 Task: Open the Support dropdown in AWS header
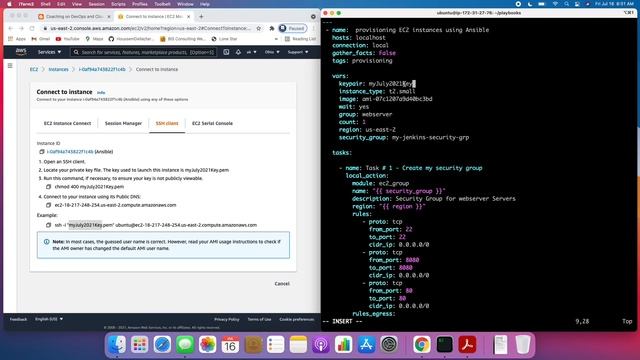(x=298, y=52)
